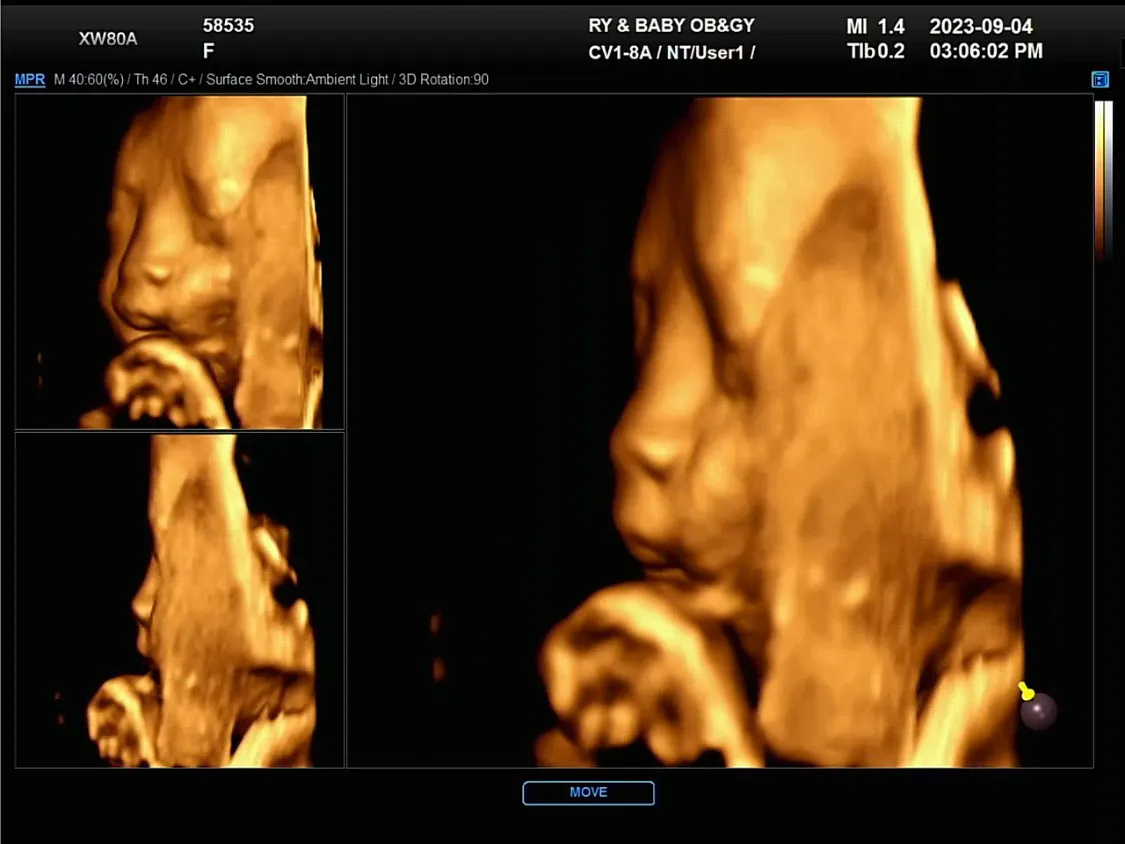Select the top-left 3D face view
The image size is (1125, 844).
(x=179, y=262)
